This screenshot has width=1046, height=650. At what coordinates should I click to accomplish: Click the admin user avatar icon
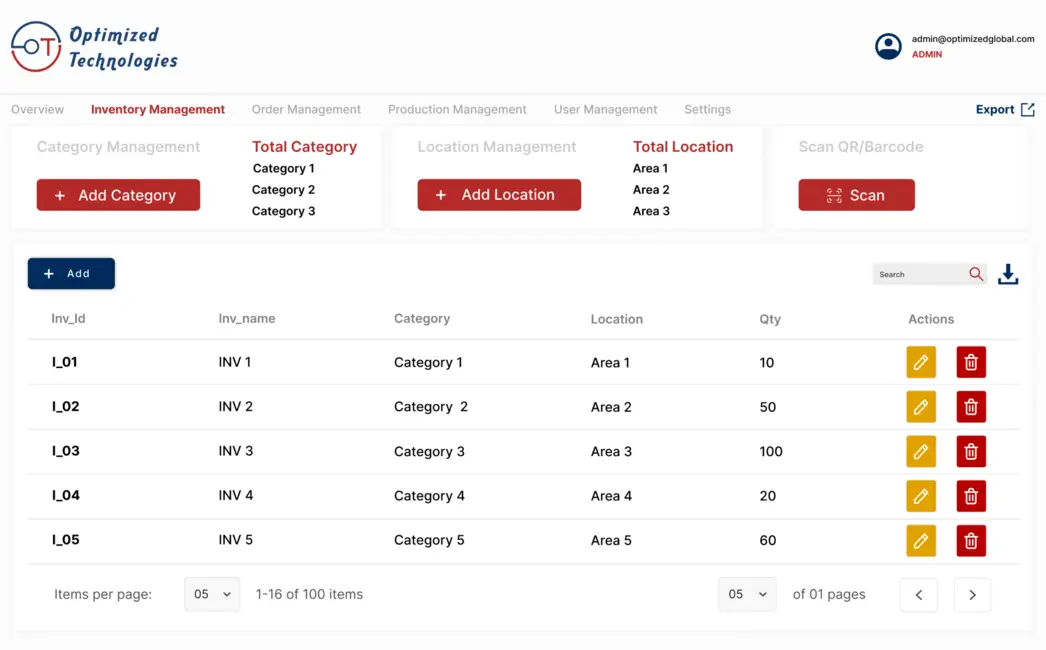888,46
